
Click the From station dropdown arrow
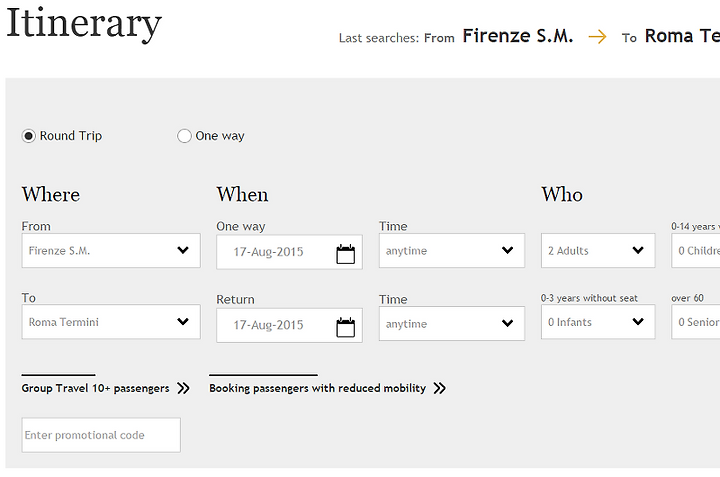click(183, 250)
